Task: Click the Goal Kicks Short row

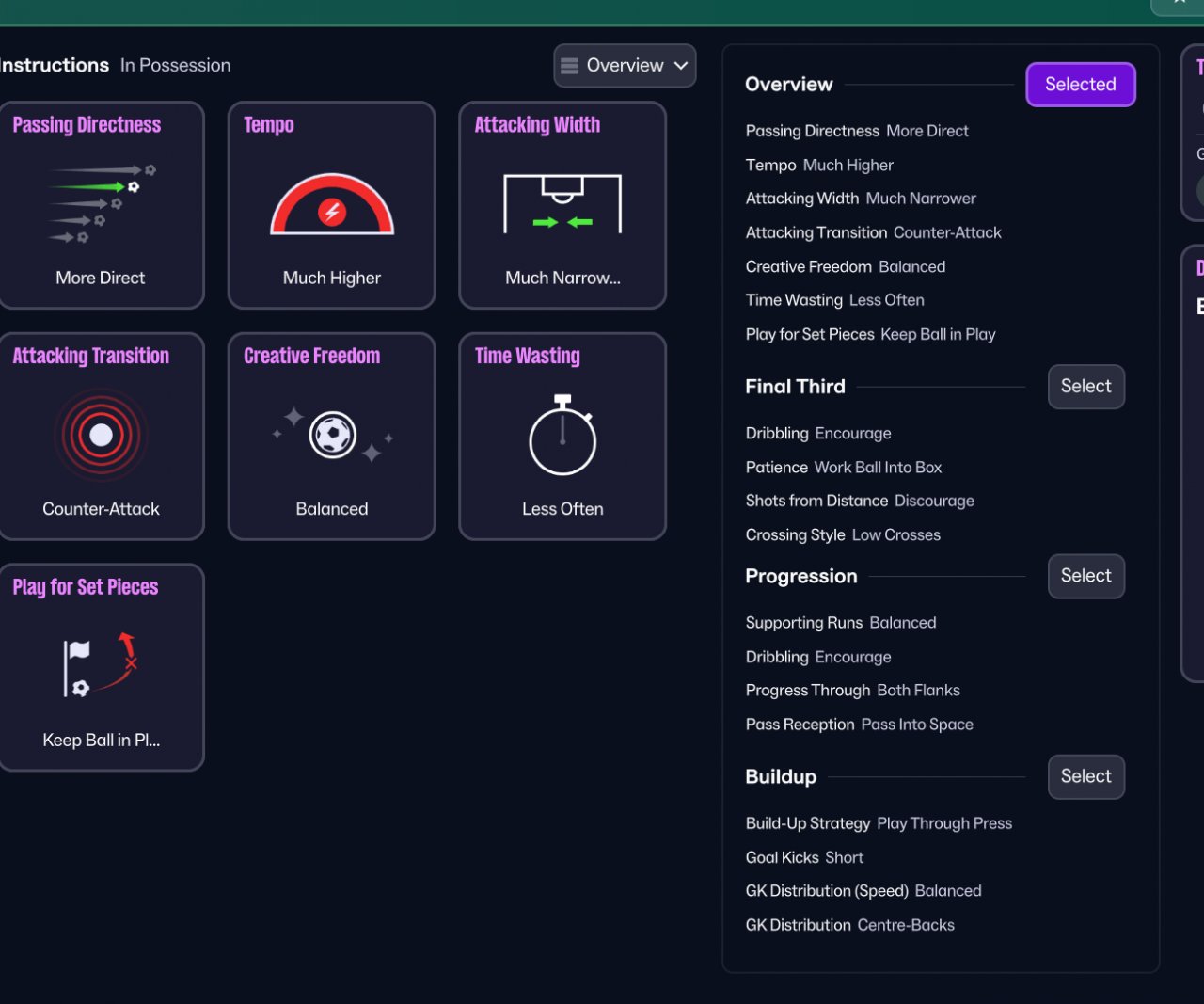Action: tap(804, 857)
